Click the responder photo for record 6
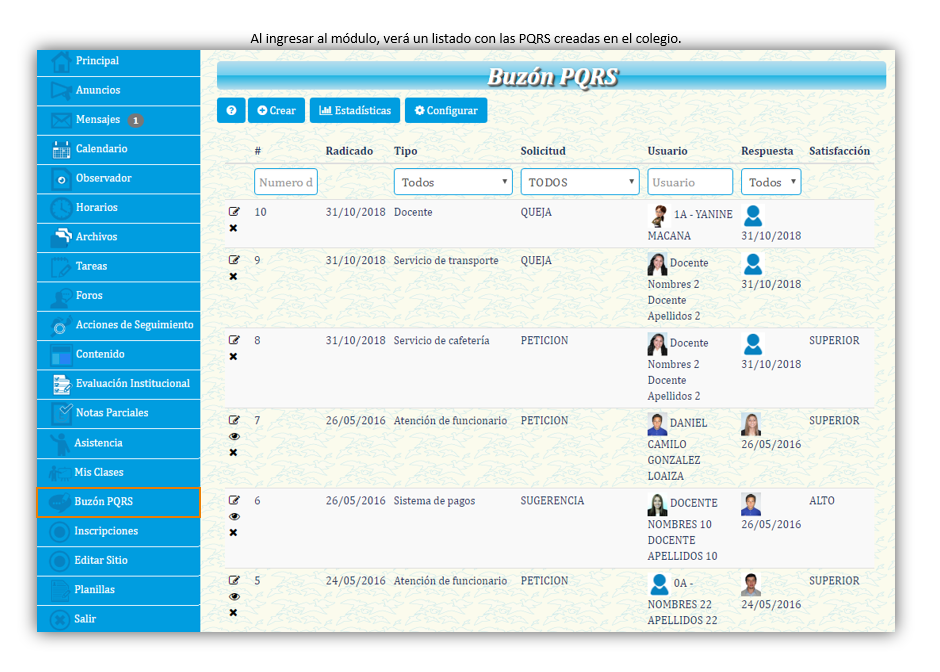Screen dimensions: 940x672 click(751, 504)
